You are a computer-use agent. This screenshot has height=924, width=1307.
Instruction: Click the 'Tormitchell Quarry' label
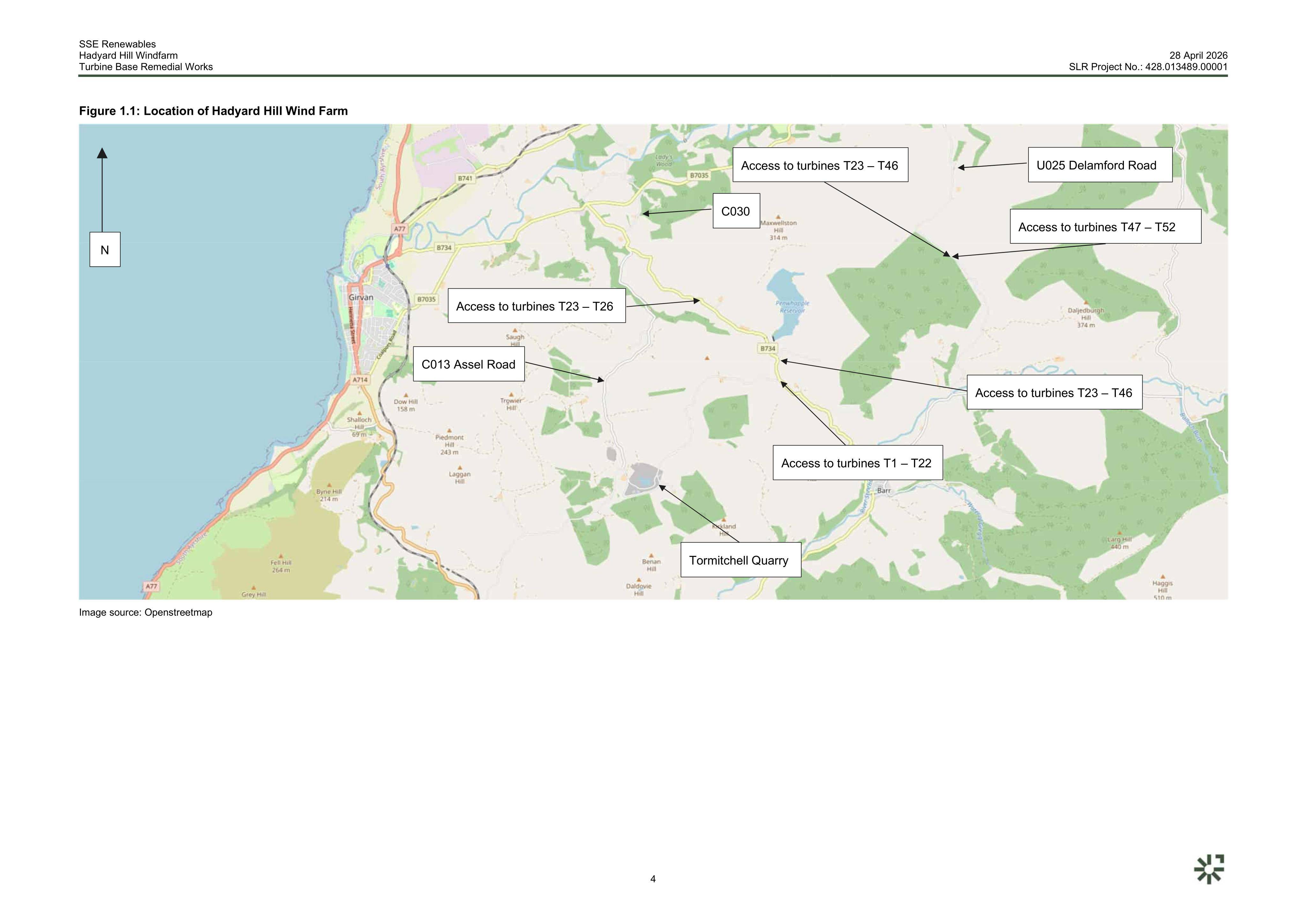pyautogui.click(x=741, y=560)
